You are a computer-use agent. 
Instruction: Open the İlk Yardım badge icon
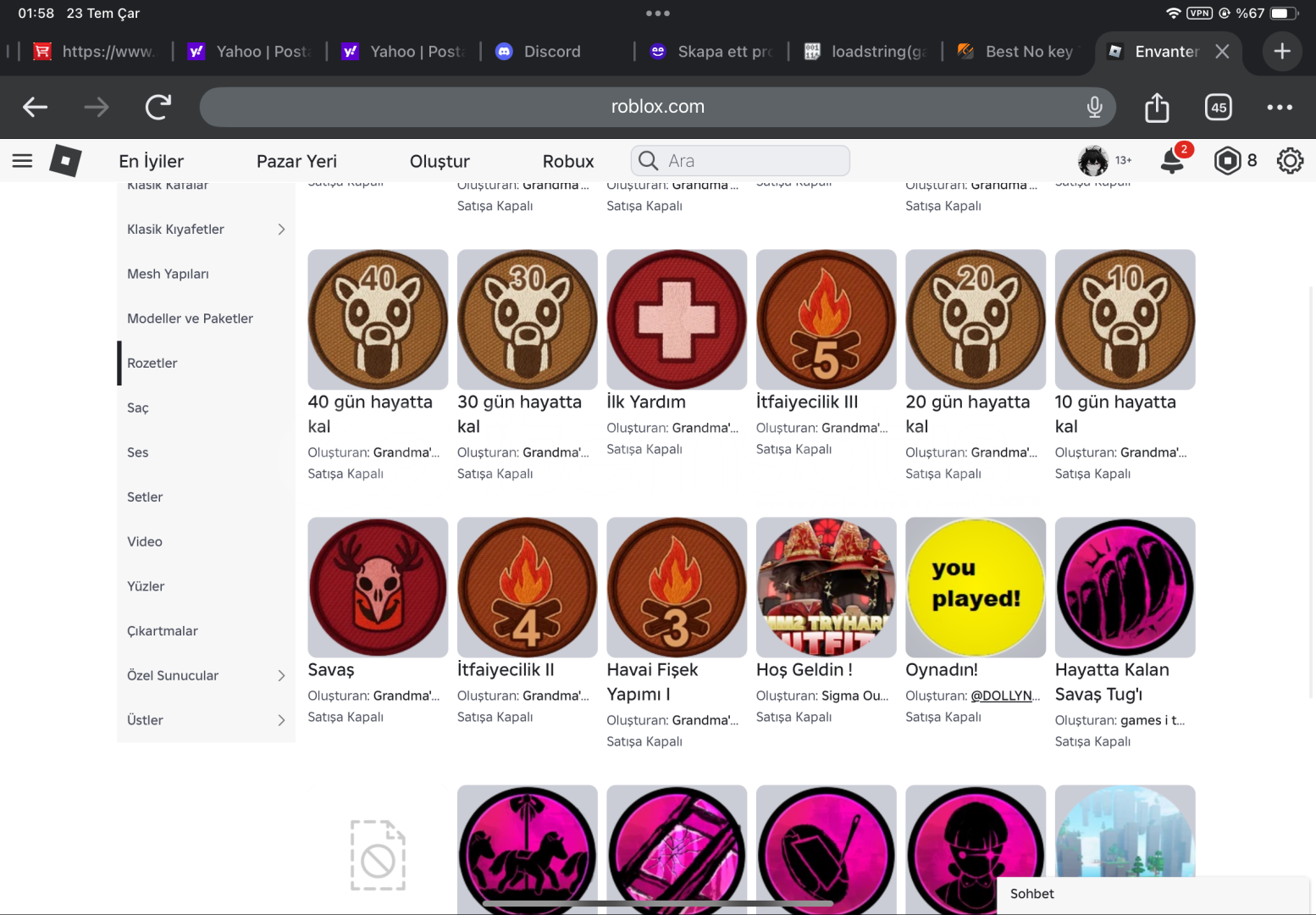pyautogui.click(x=677, y=319)
